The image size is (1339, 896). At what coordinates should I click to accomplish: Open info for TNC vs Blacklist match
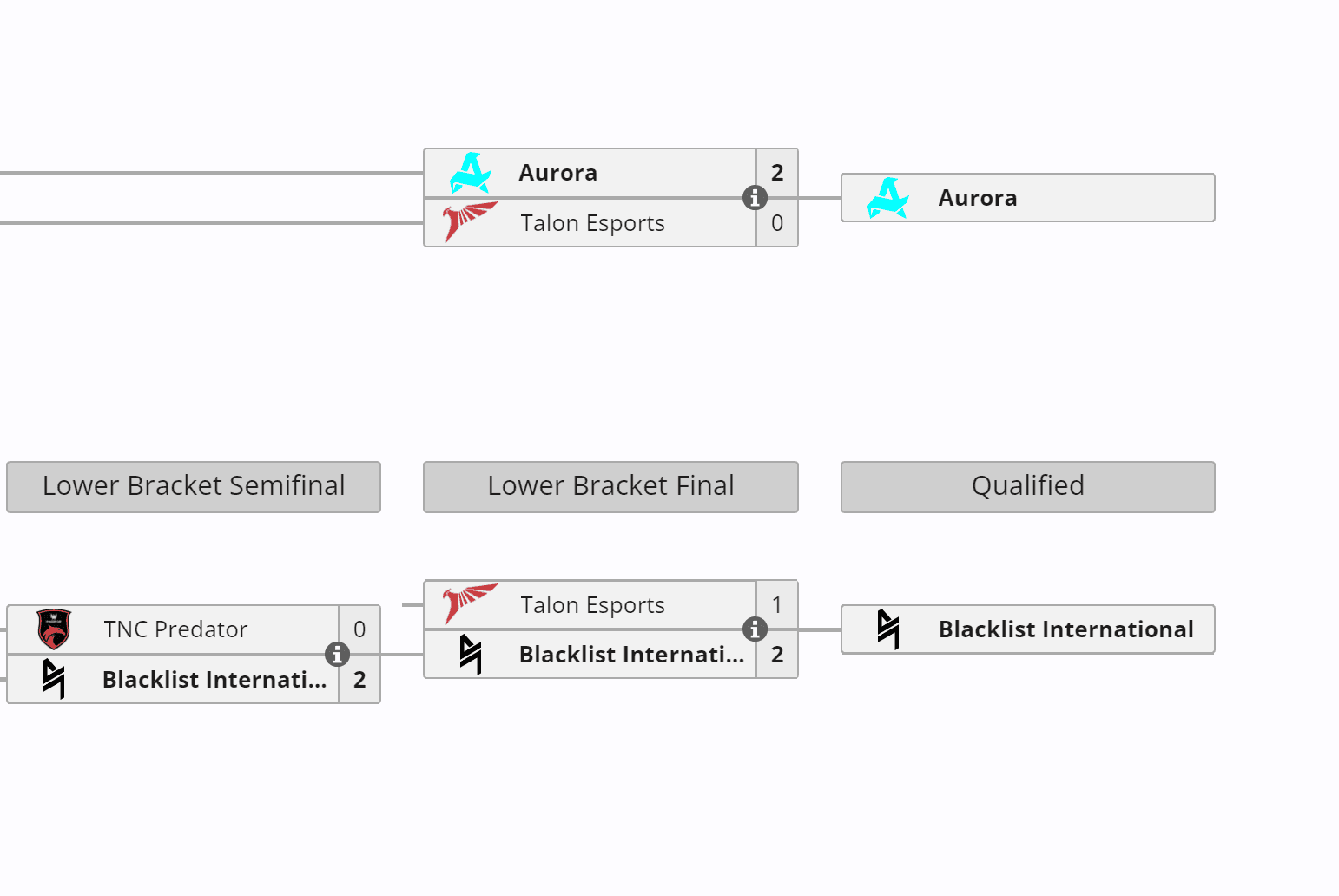[x=337, y=654]
